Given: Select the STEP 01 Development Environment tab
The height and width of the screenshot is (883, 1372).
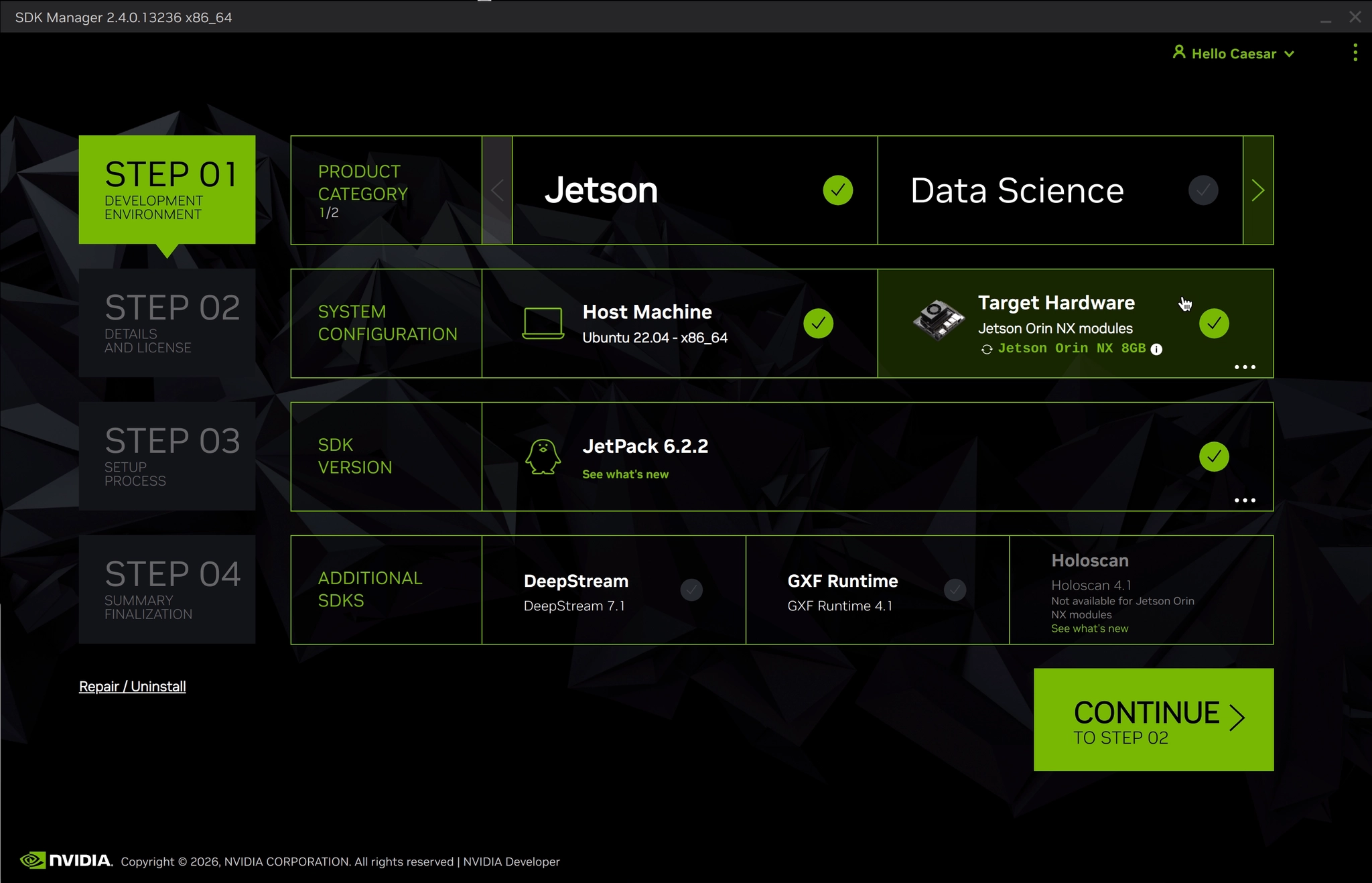Looking at the screenshot, I should [167, 190].
